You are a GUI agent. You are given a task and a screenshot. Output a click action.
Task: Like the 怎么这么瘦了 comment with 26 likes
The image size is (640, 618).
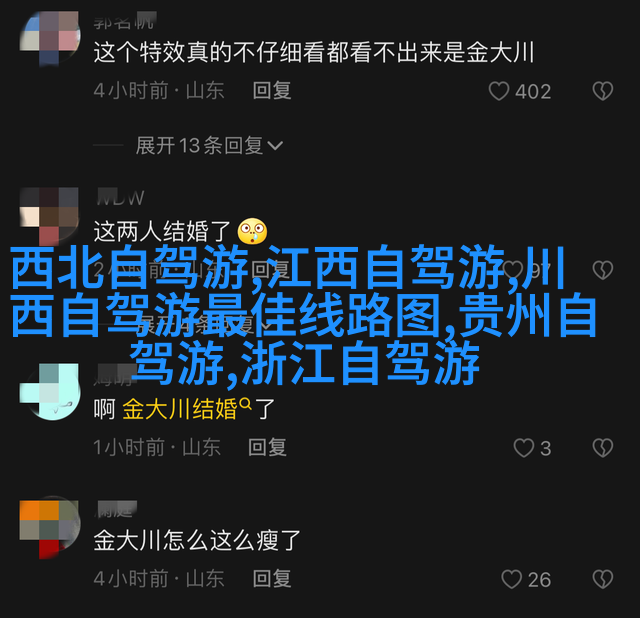[511, 579]
